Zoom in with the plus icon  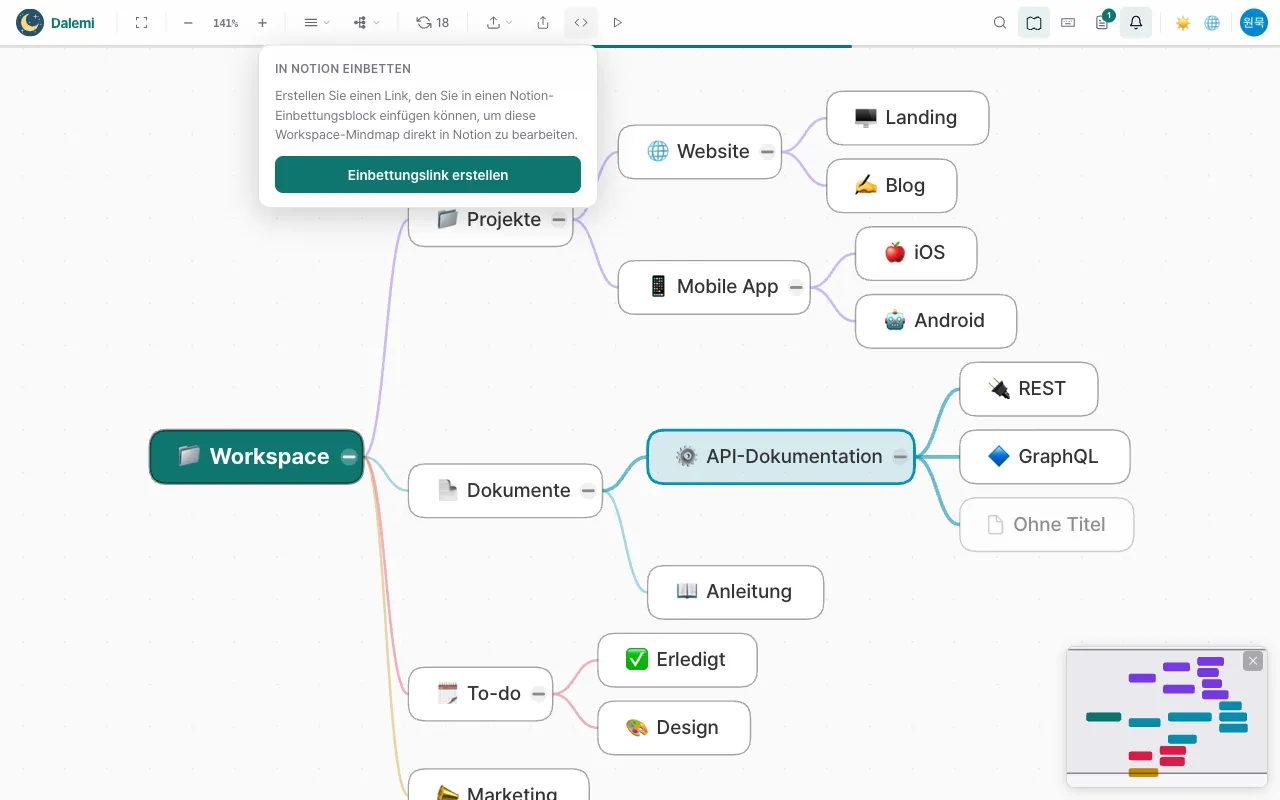click(262, 22)
